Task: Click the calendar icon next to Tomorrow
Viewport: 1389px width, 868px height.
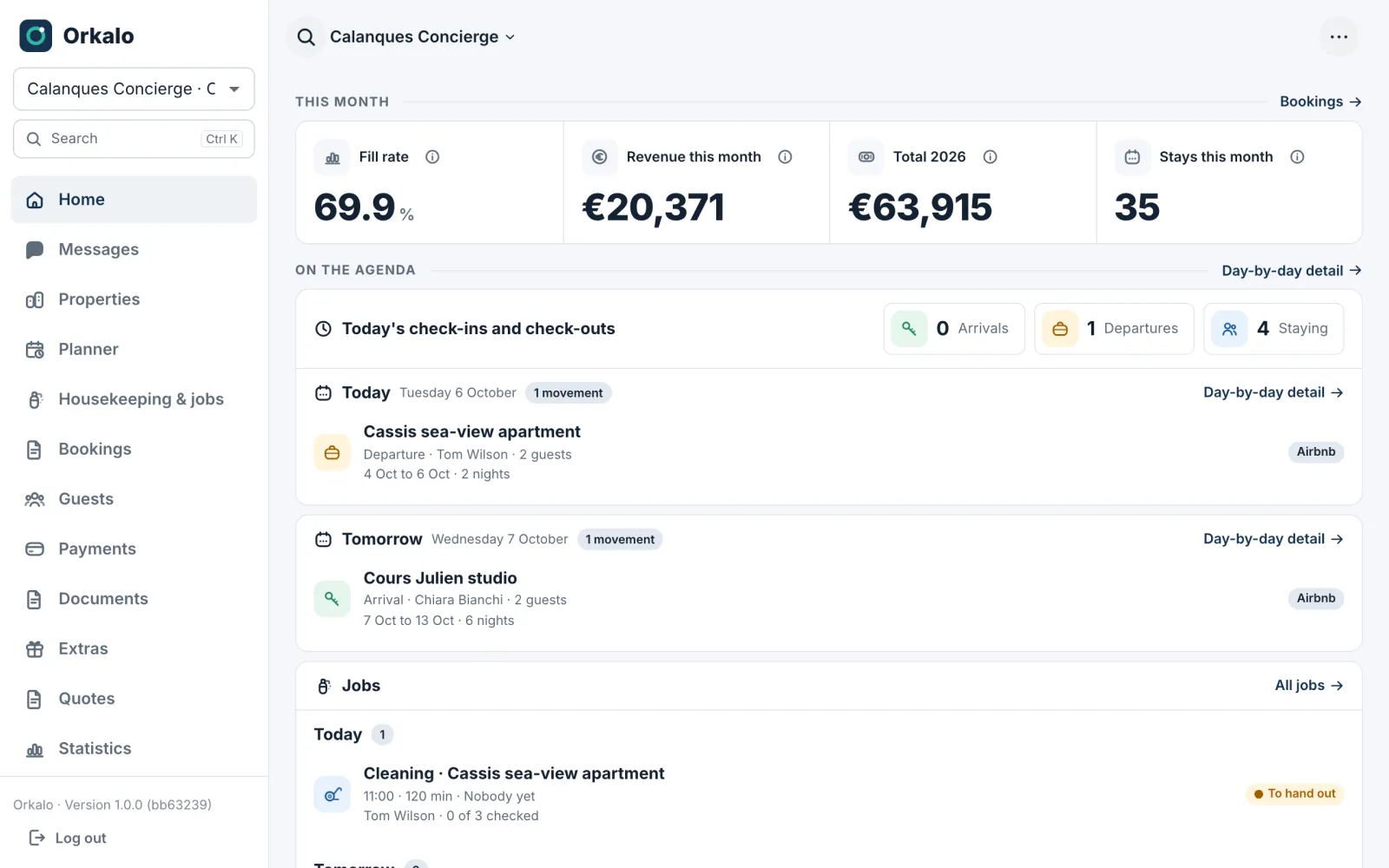Action: [323, 540]
